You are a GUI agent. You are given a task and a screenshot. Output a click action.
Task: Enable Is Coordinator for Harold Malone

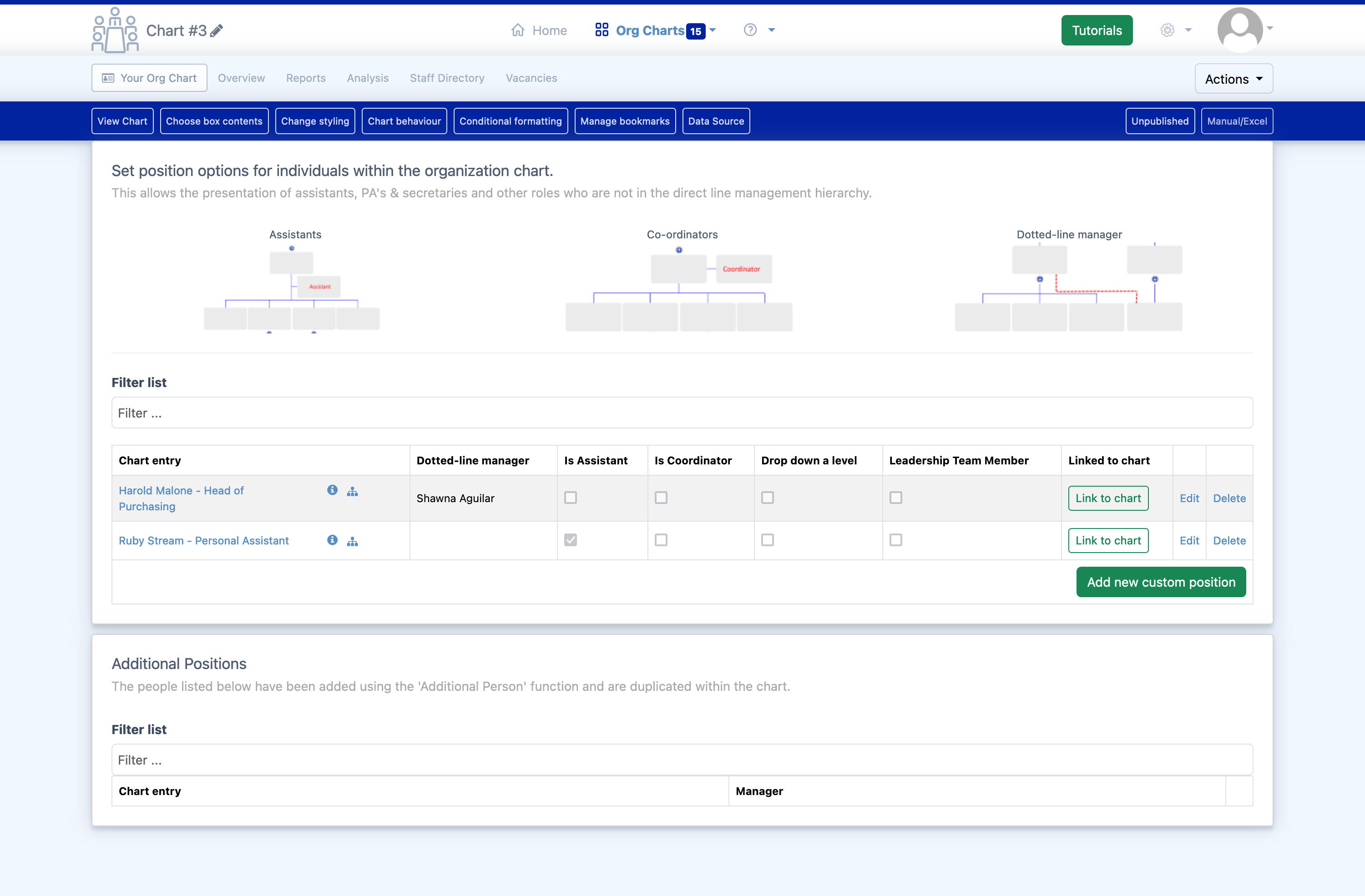(x=660, y=497)
